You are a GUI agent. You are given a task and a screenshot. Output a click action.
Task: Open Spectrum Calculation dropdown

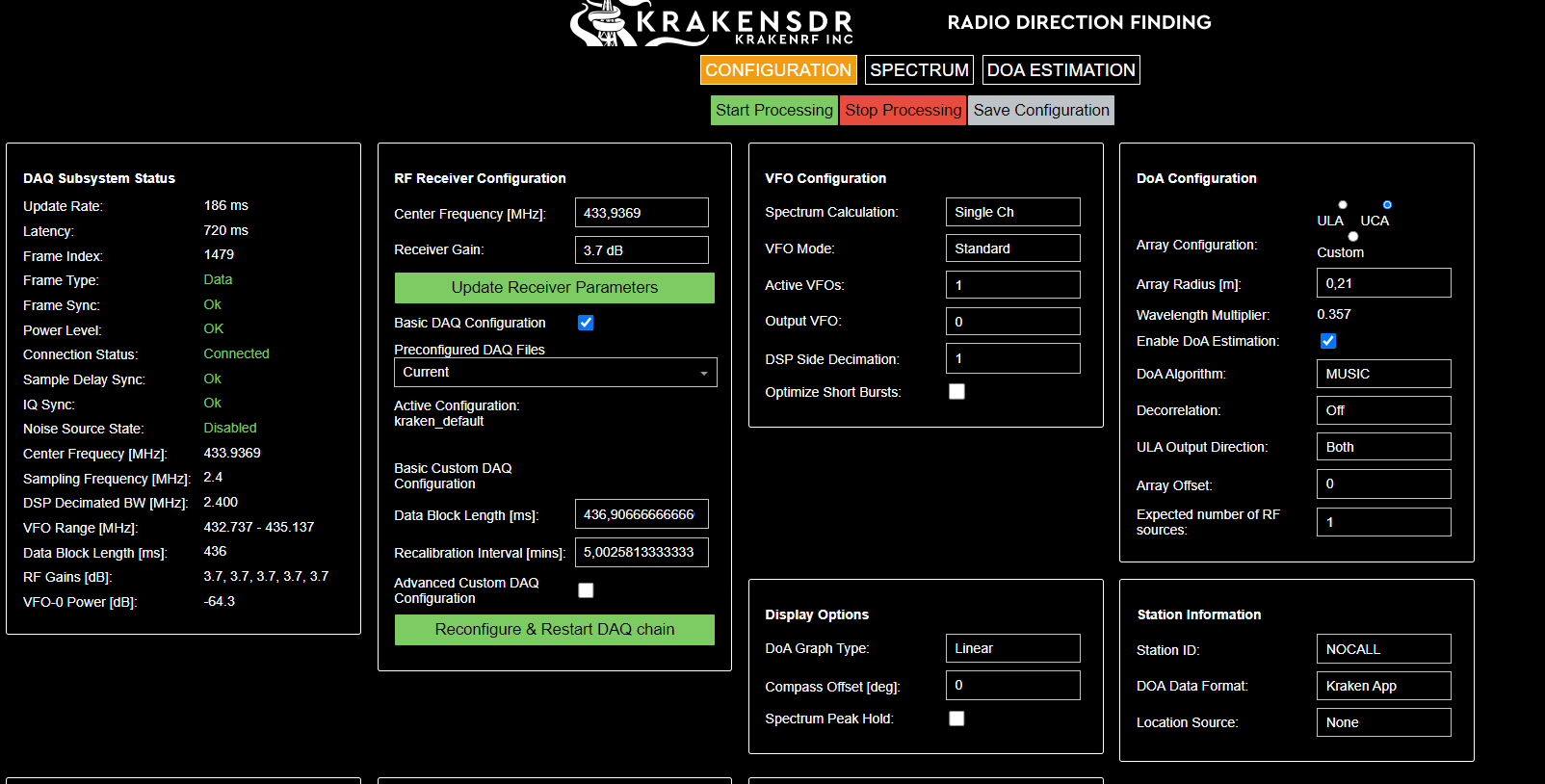pyautogui.click(x=1013, y=212)
